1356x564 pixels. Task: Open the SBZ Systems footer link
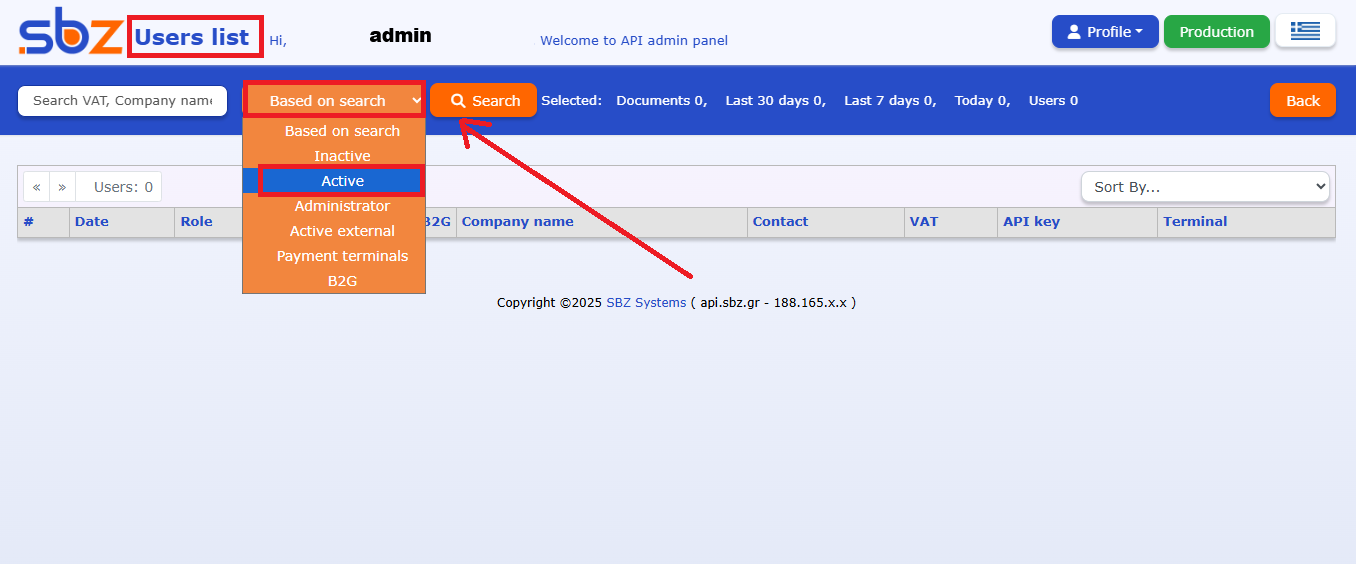pyautogui.click(x=646, y=303)
